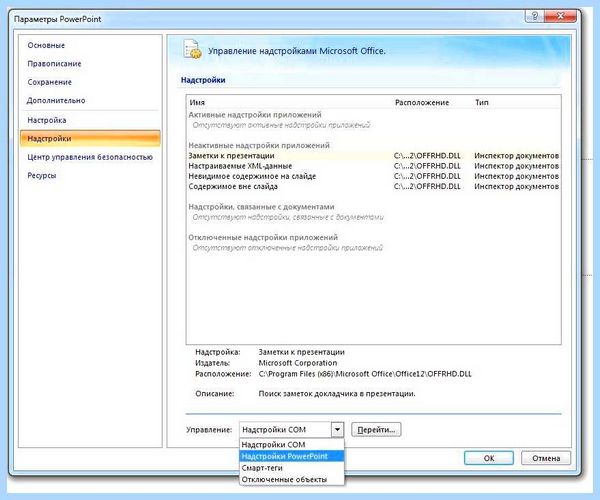This screenshot has width=600, height=500.
Task: Open Центр управления безопасностью category
Action: click(x=90, y=157)
